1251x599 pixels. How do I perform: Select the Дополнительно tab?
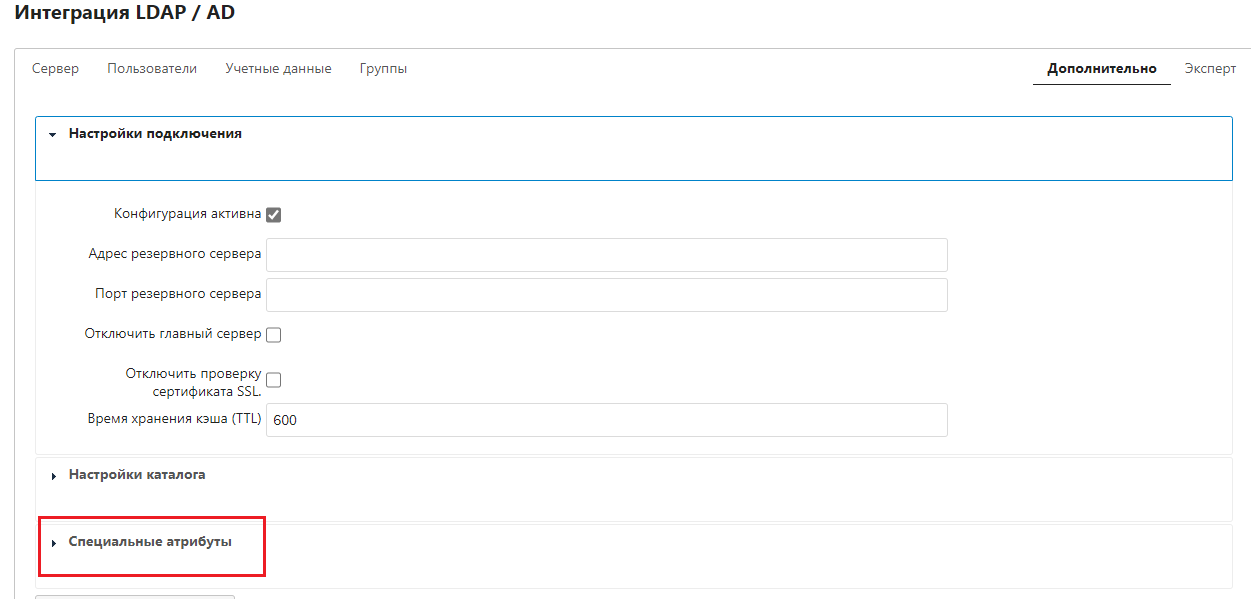(x=1101, y=69)
